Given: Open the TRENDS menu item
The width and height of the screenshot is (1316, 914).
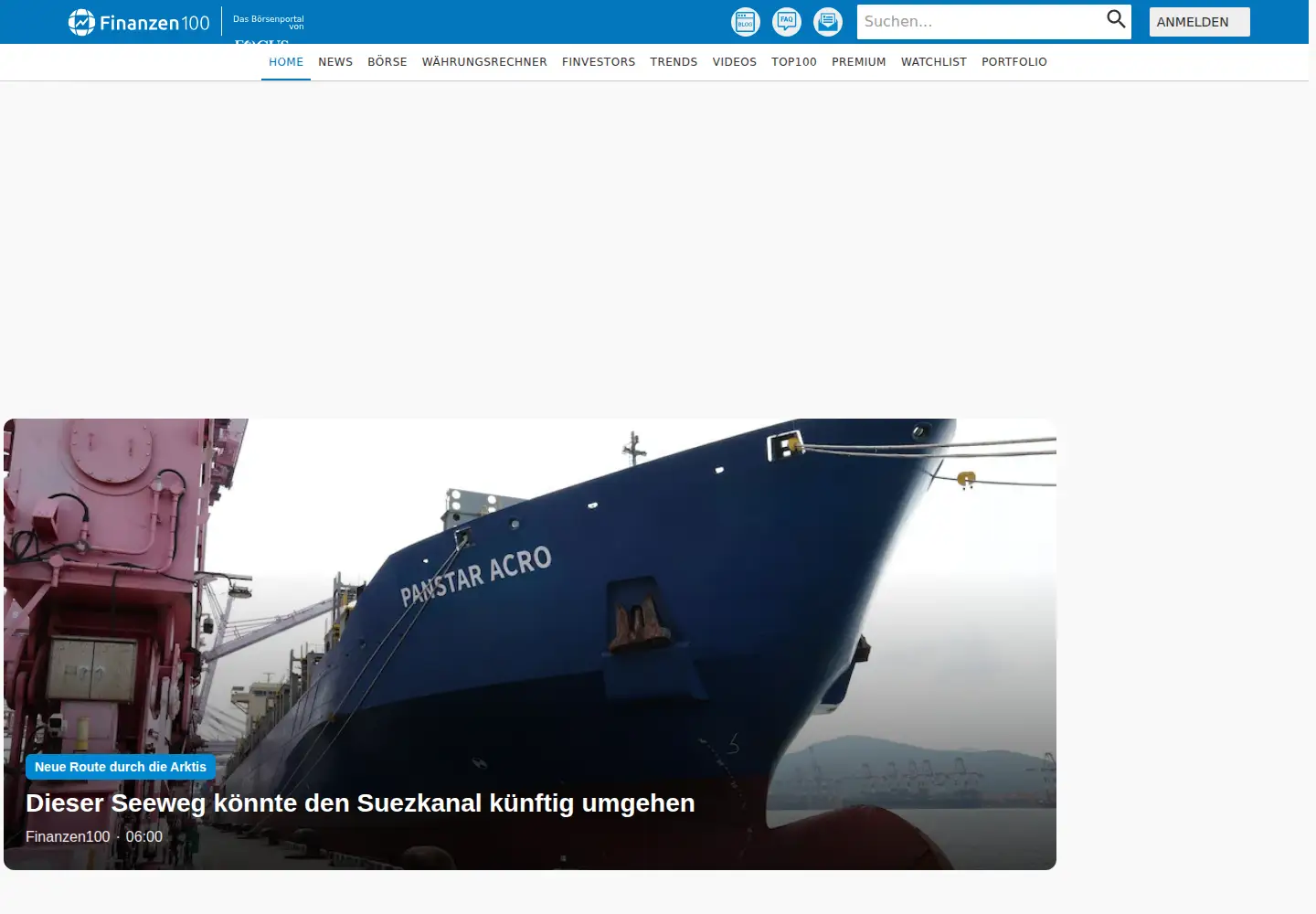Looking at the screenshot, I should pos(674,62).
